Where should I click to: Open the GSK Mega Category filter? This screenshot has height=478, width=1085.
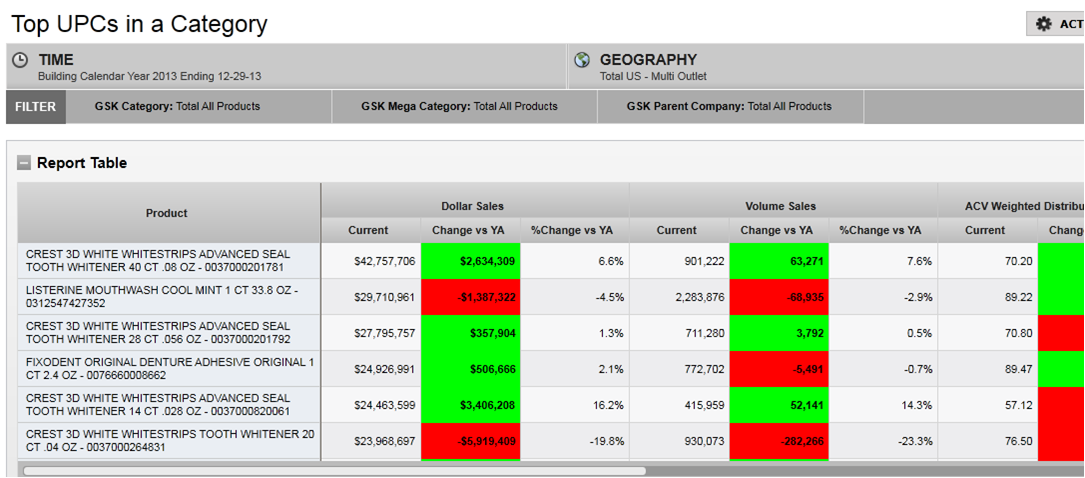(x=459, y=106)
